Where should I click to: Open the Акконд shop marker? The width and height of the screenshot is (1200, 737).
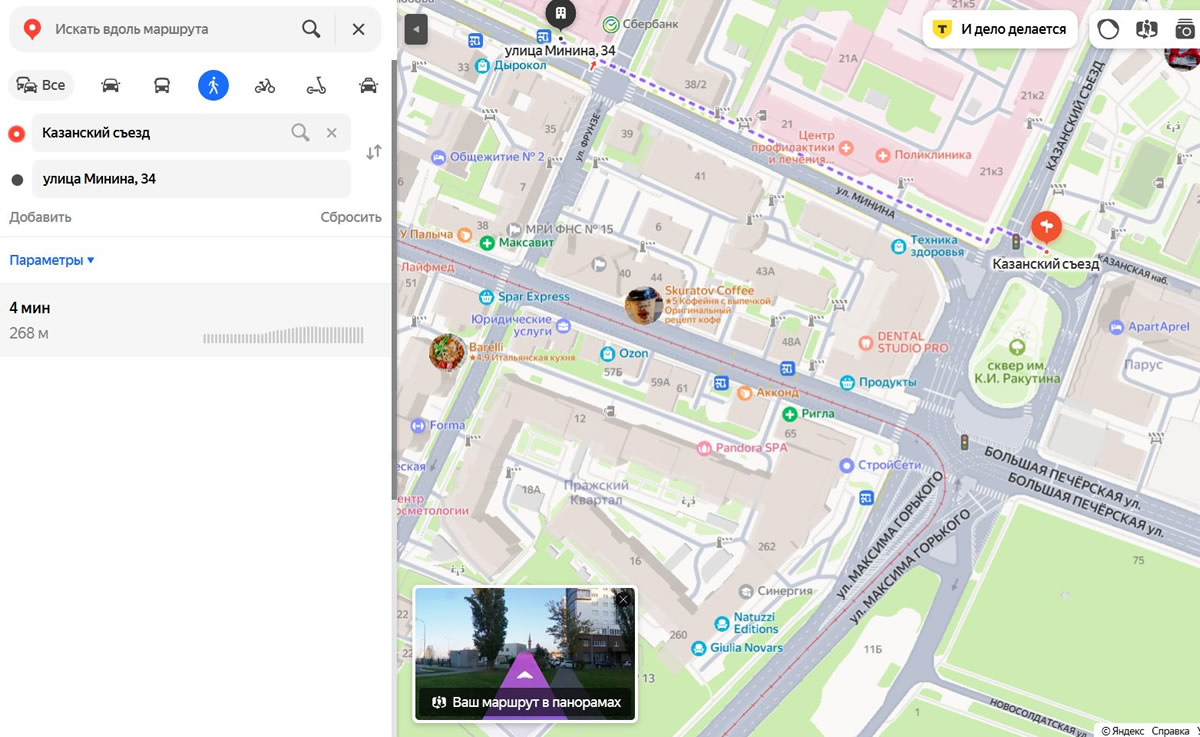coord(744,393)
